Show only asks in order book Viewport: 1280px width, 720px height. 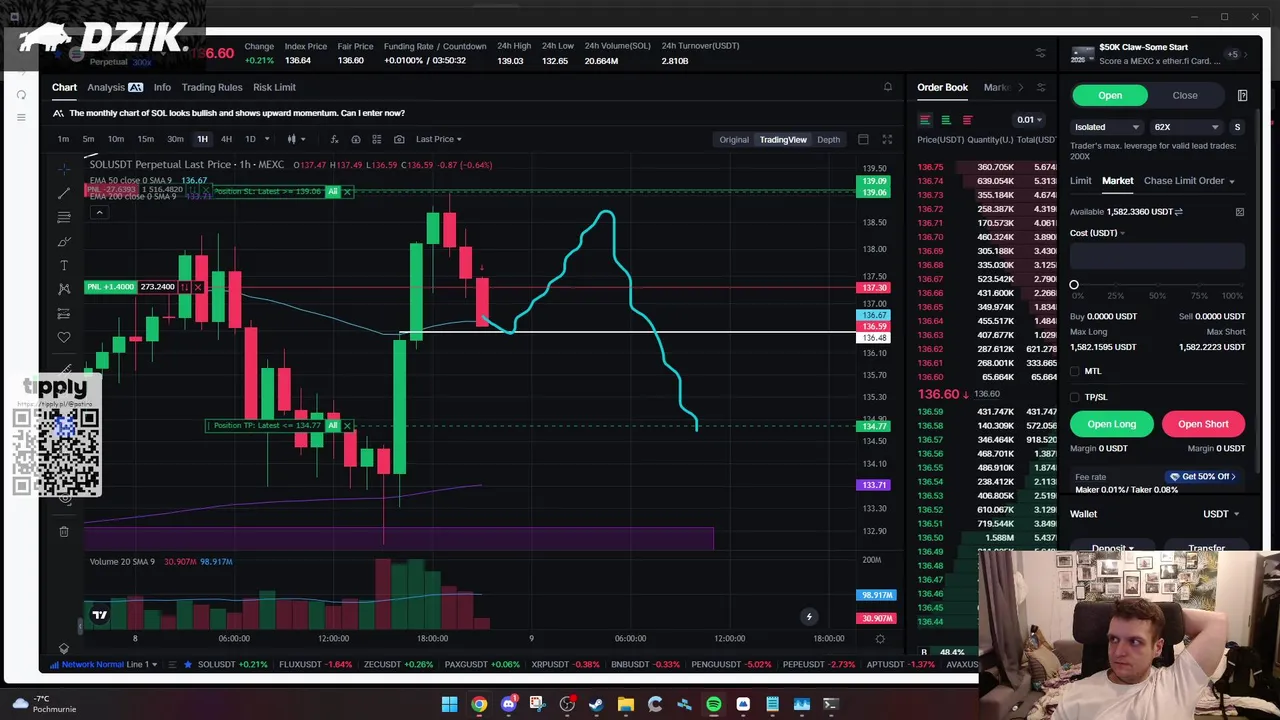coord(967,120)
